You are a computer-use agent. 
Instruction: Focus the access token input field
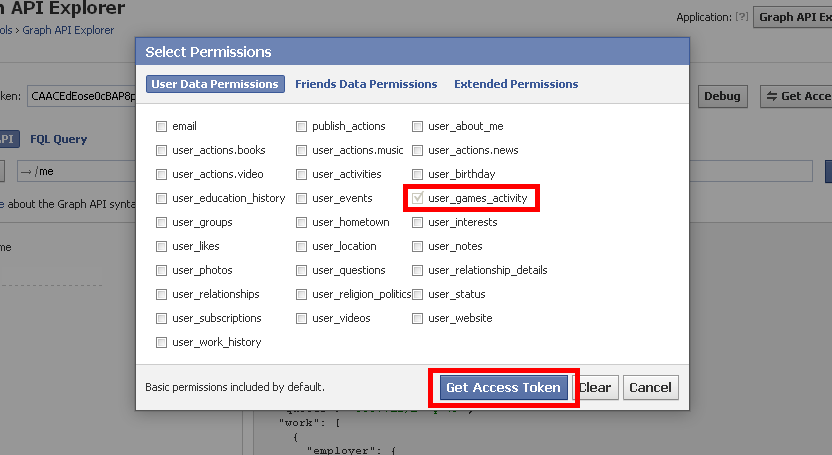coord(82,97)
